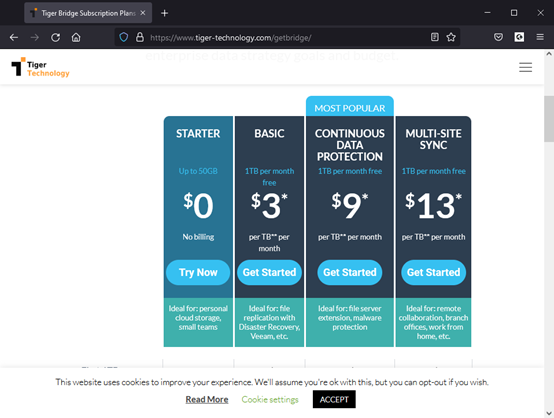View site security lock info
554x418 pixels.
pos(140,37)
